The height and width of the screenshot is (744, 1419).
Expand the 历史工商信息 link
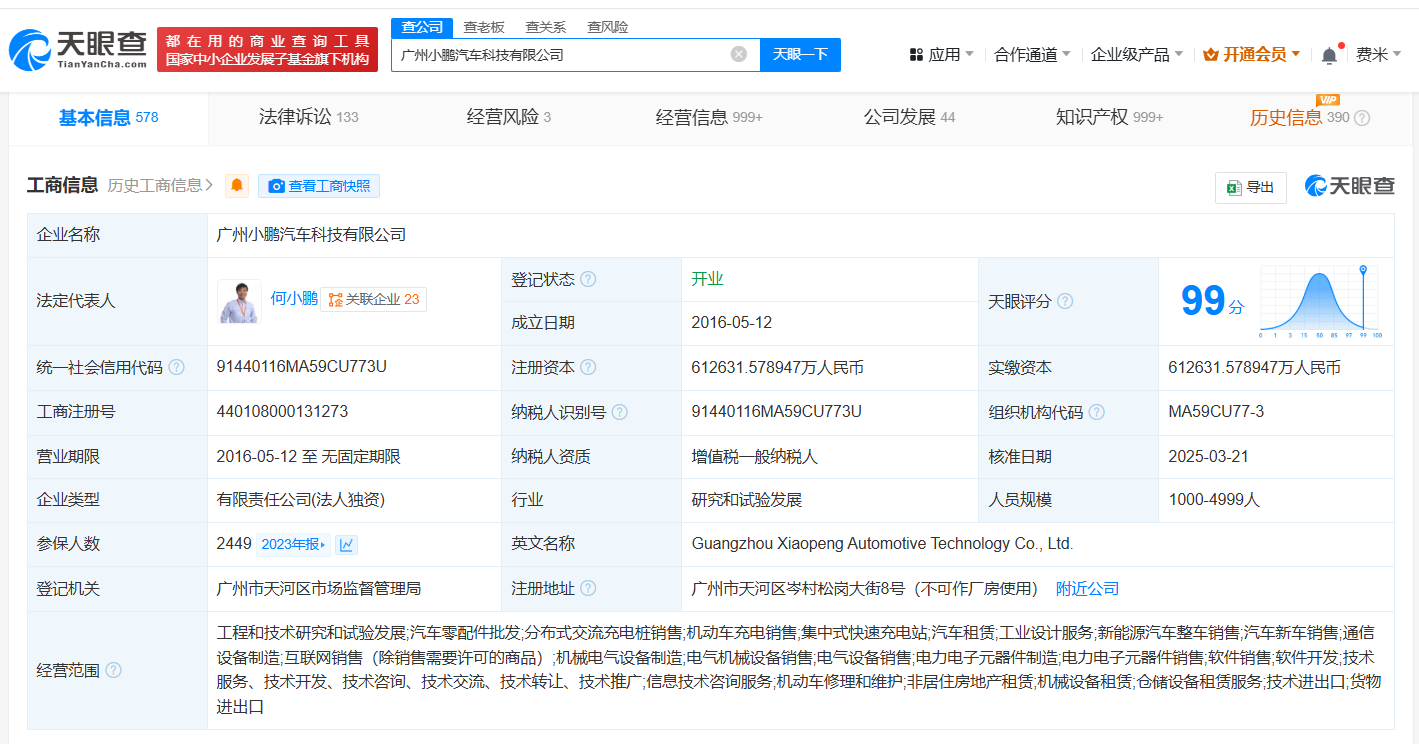point(161,185)
